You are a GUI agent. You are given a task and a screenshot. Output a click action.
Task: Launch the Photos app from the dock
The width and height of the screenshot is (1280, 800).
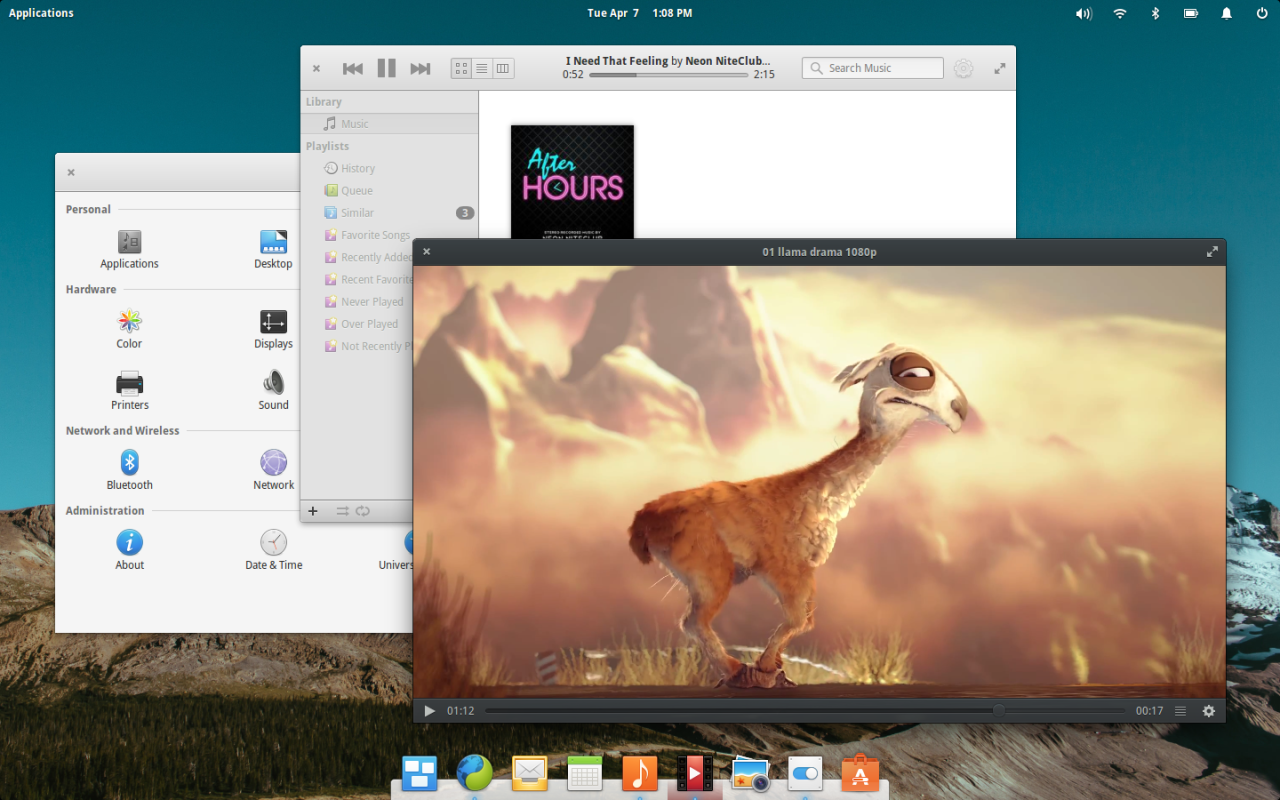coord(749,772)
